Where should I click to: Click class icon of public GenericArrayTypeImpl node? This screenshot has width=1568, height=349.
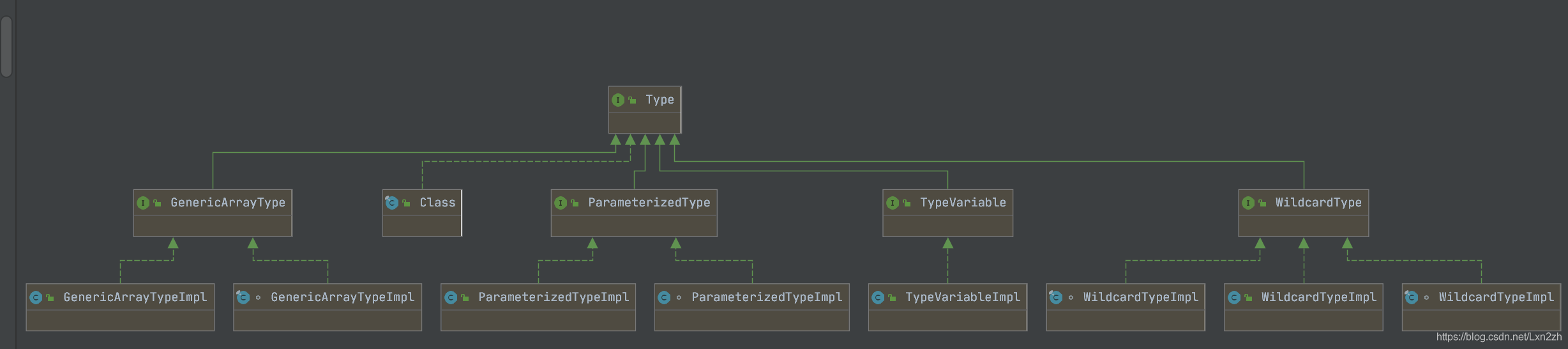click(36, 297)
